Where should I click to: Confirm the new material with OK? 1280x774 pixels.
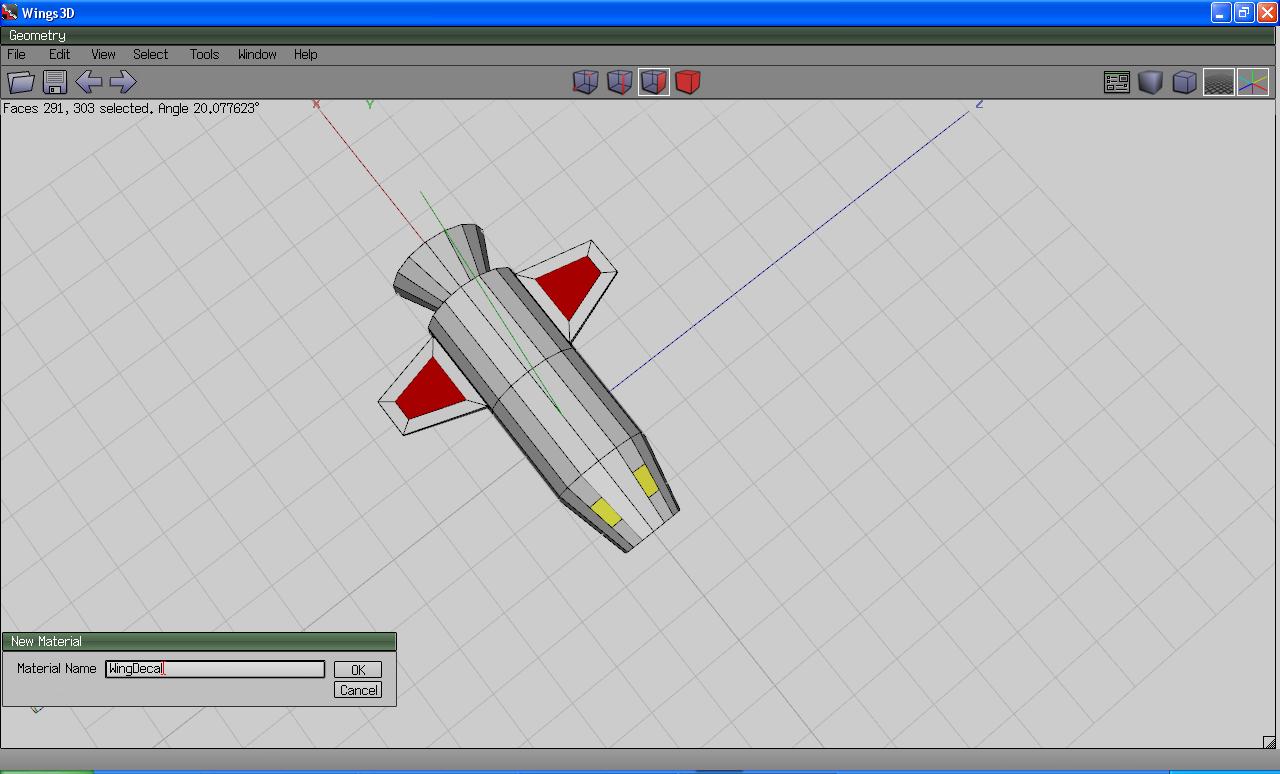pyautogui.click(x=358, y=670)
